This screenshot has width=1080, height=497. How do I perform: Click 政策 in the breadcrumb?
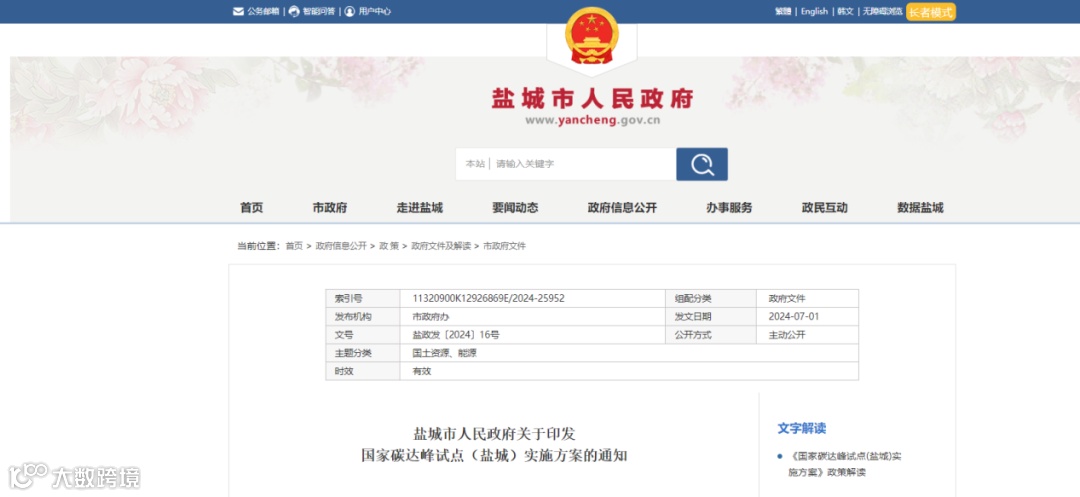point(389,246)
